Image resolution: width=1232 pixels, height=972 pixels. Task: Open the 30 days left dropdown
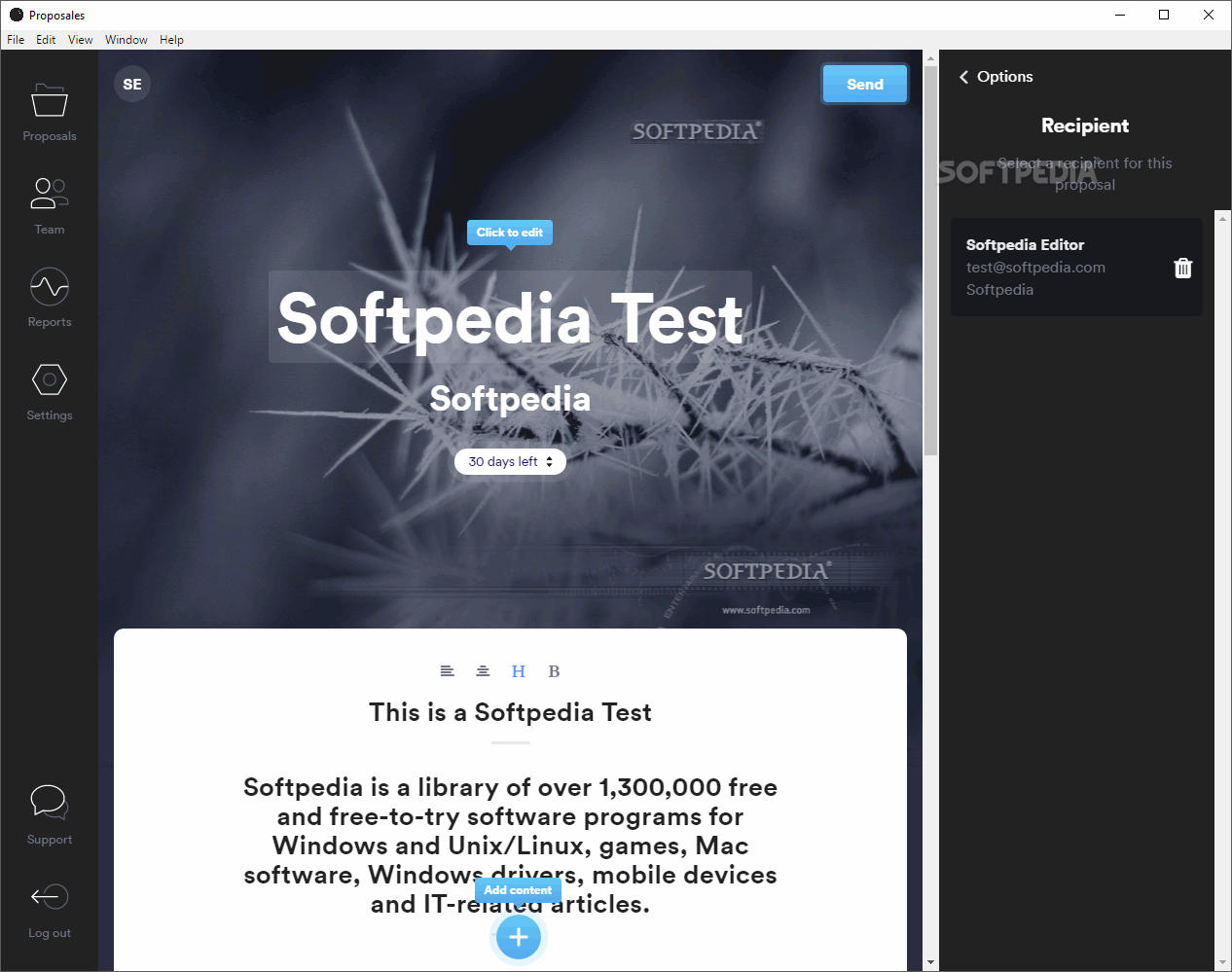coord(510,462)
